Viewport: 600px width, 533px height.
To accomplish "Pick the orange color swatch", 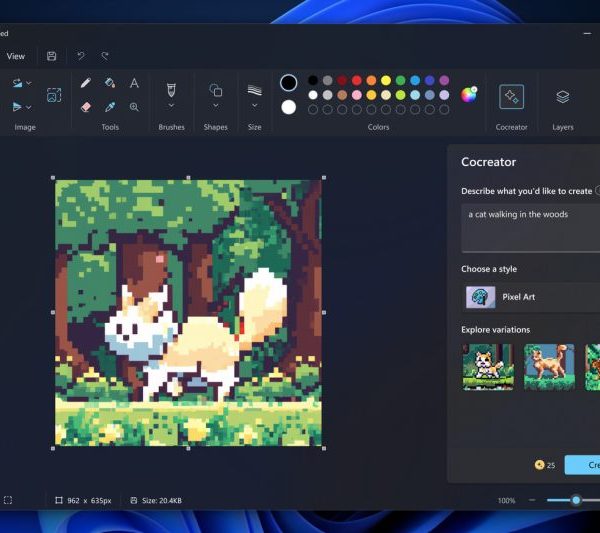I will [371, 80].
